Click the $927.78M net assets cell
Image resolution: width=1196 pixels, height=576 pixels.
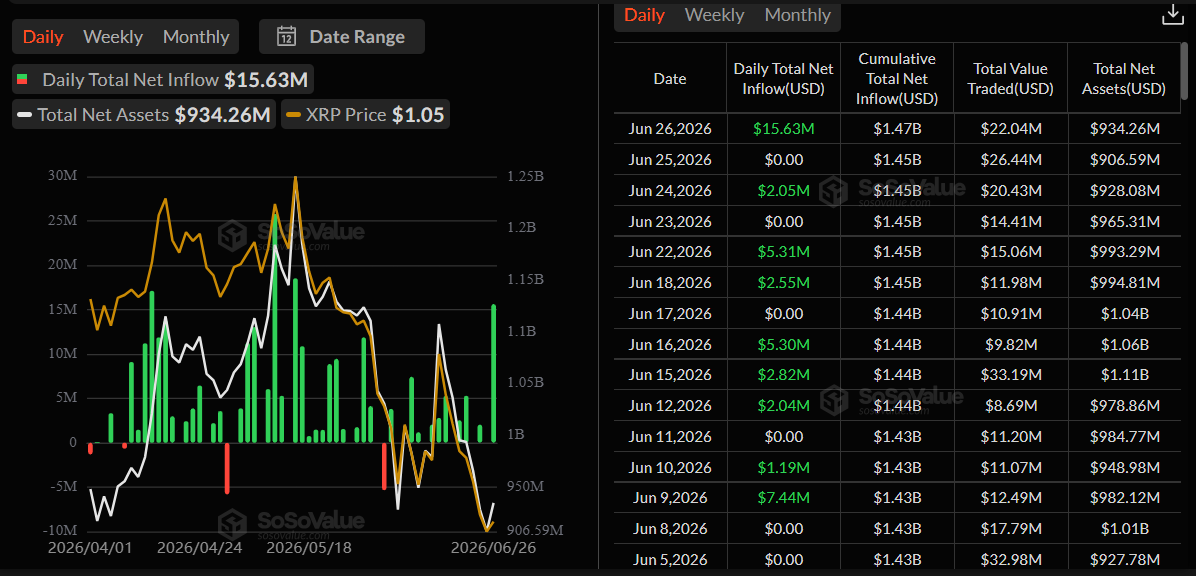coord(1125,559)
